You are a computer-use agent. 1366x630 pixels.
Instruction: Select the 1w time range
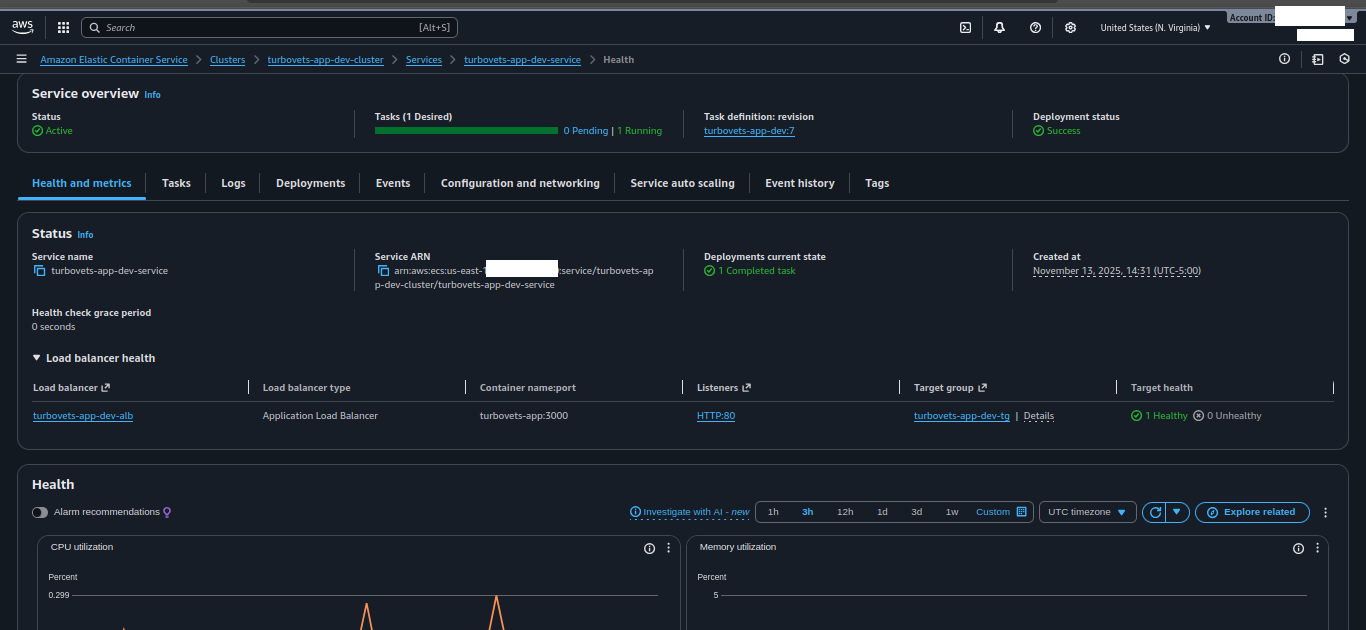(951, 512)
